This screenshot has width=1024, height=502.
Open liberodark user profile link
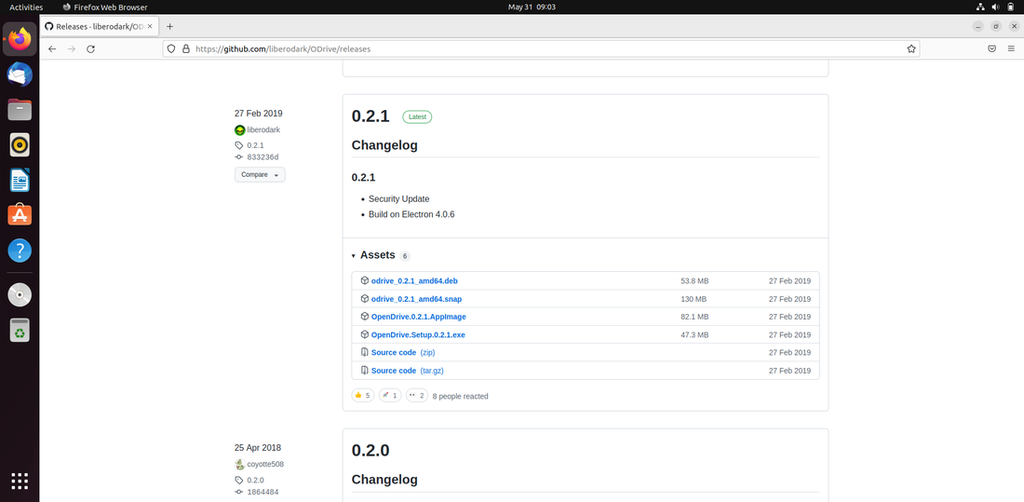click(x=263, y=130)
